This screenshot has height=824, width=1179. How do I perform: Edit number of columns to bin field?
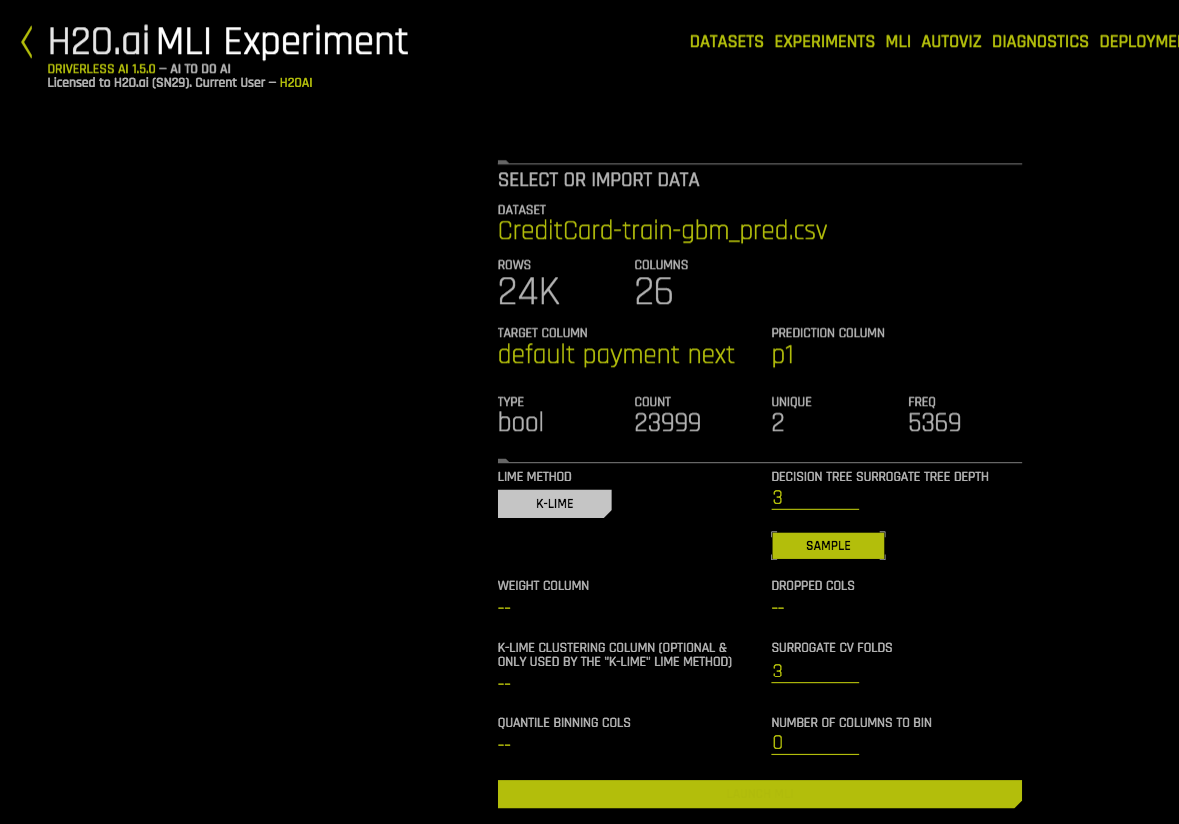814,743
